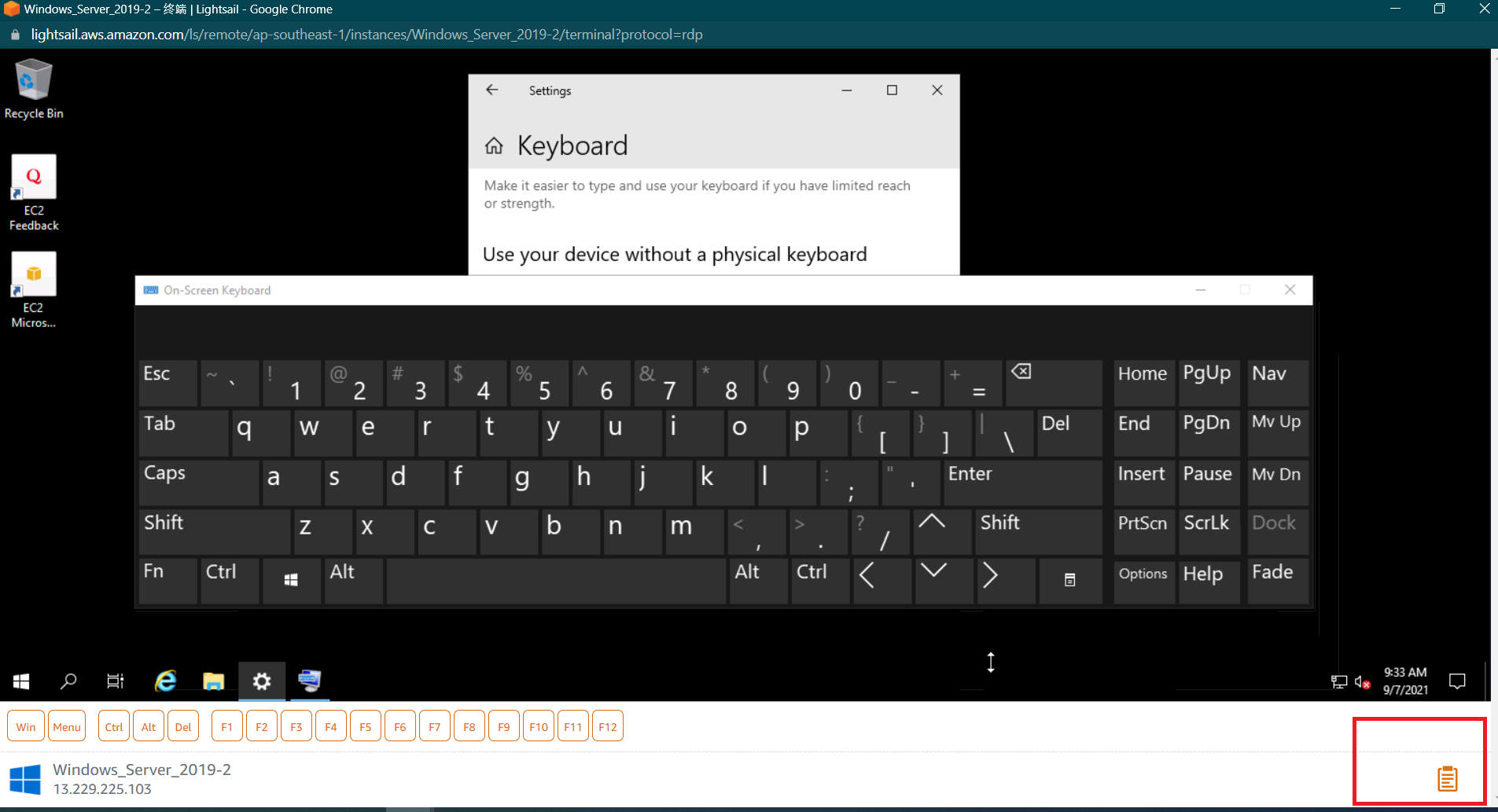Tap the Esc key on the keyboard

coord(168,383)
